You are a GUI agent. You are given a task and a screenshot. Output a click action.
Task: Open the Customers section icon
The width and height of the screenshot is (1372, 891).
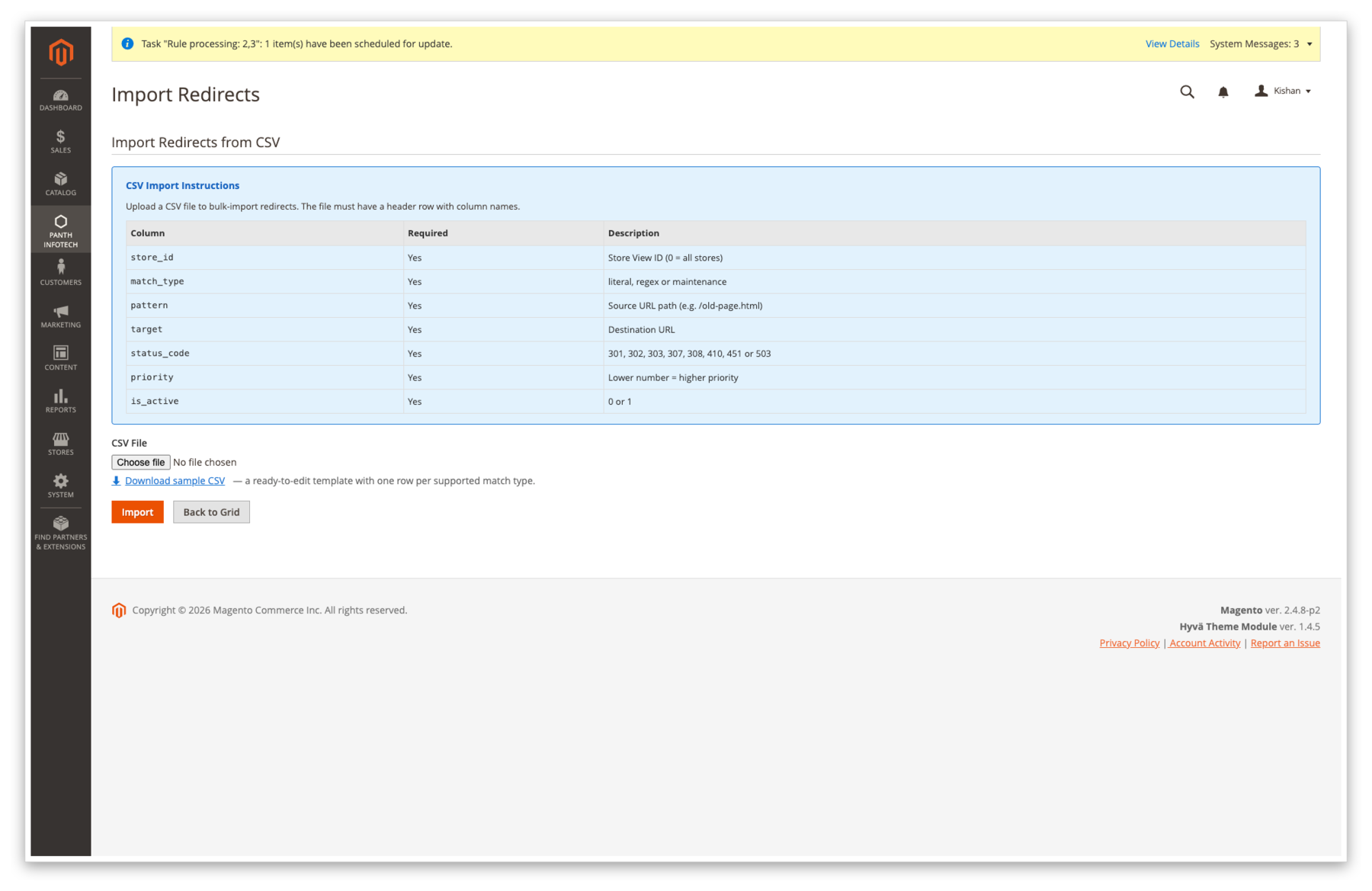pos(60,272)
